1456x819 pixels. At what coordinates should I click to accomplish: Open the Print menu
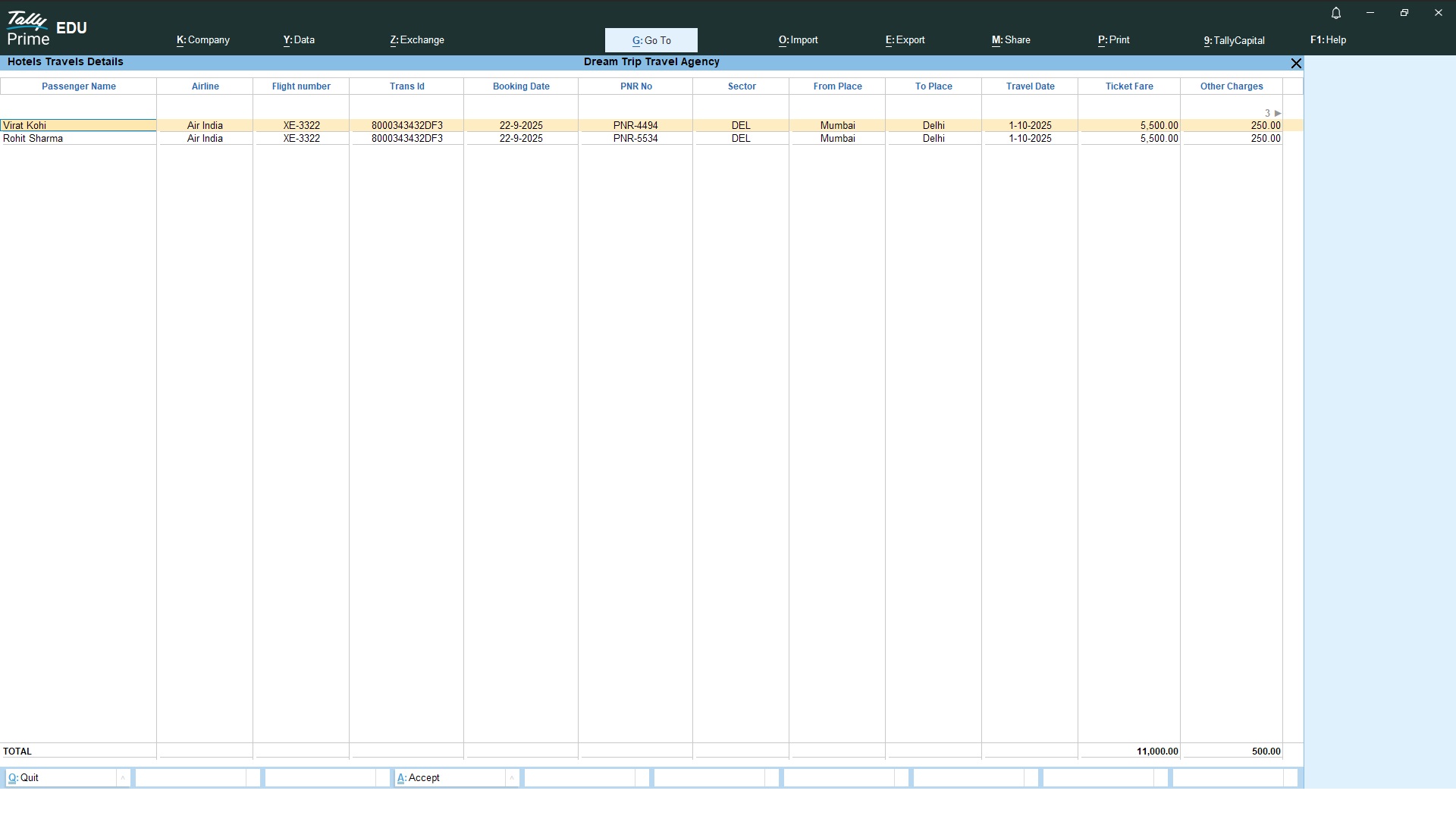click(x=1113, y=40)
